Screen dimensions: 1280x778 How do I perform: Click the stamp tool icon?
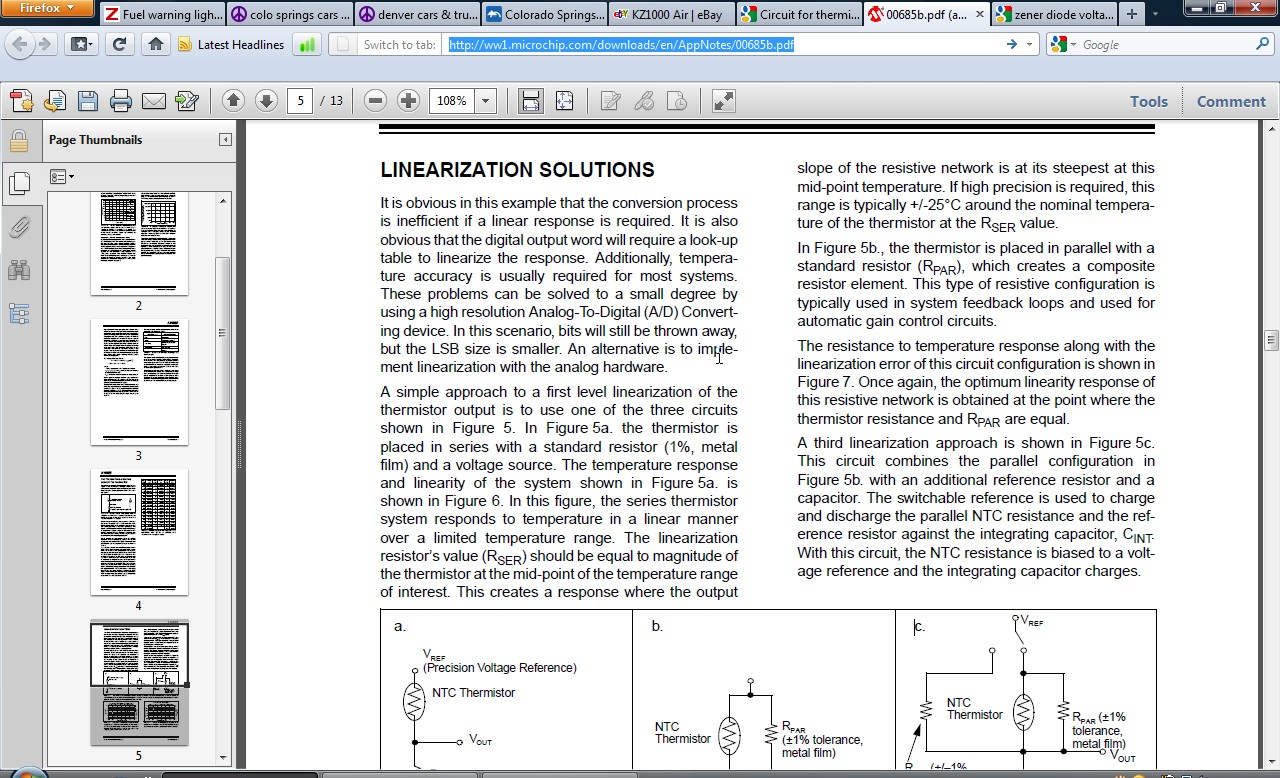click(677, 101)
